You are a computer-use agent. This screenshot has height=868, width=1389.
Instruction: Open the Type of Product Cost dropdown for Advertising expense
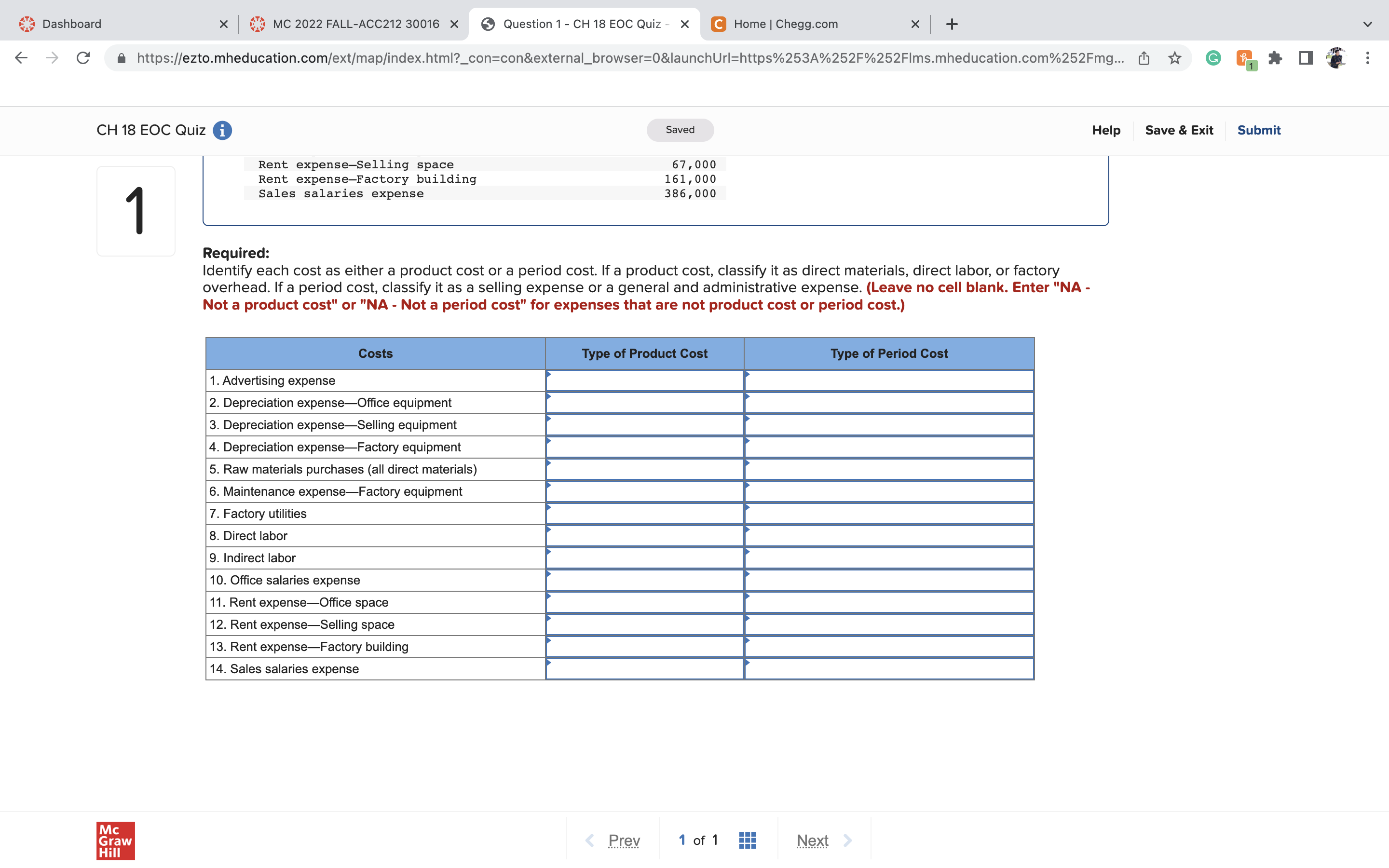pyautogui.click(x=644, y=380)
